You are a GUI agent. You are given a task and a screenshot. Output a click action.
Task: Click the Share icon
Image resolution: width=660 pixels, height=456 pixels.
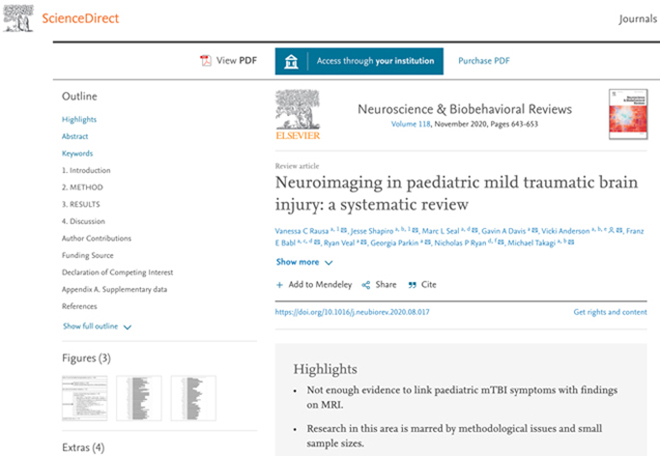click(x=366, y=285)
